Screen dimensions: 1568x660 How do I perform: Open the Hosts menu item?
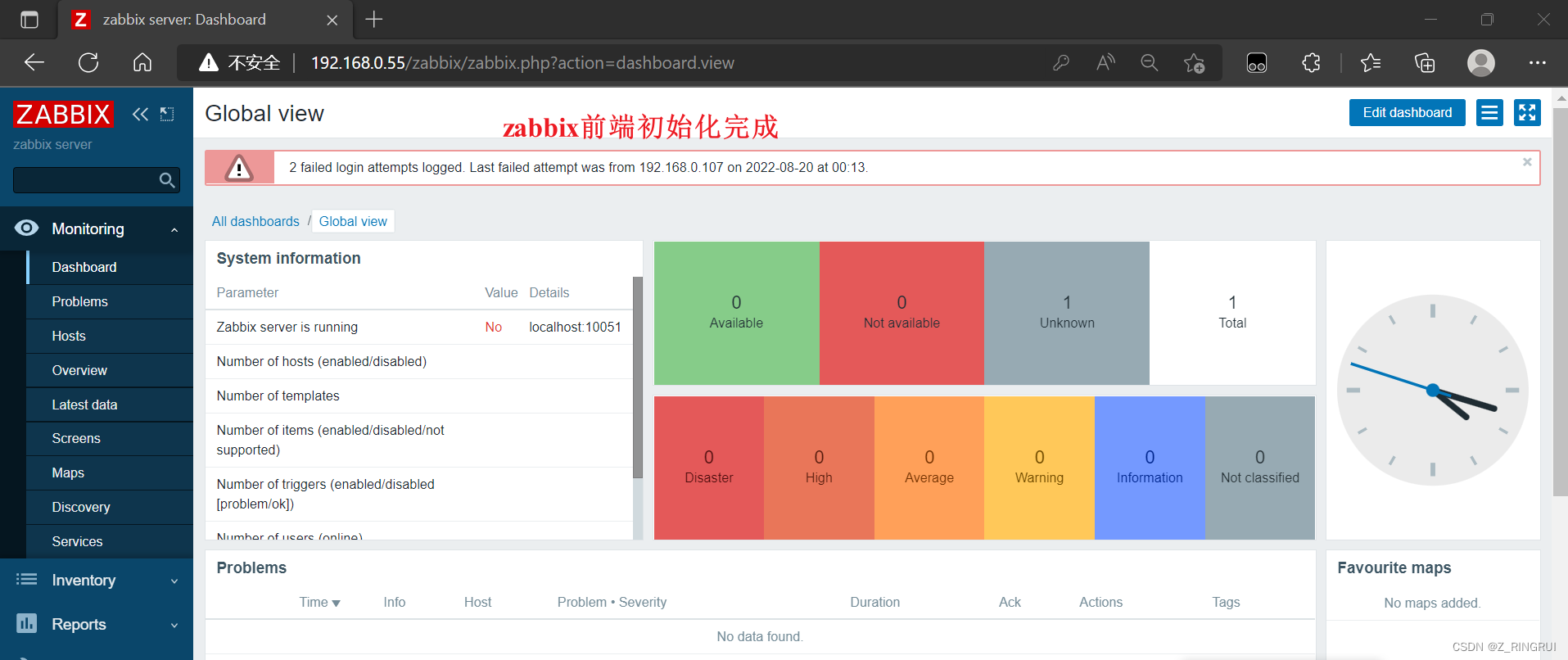[x=110, y=336]
